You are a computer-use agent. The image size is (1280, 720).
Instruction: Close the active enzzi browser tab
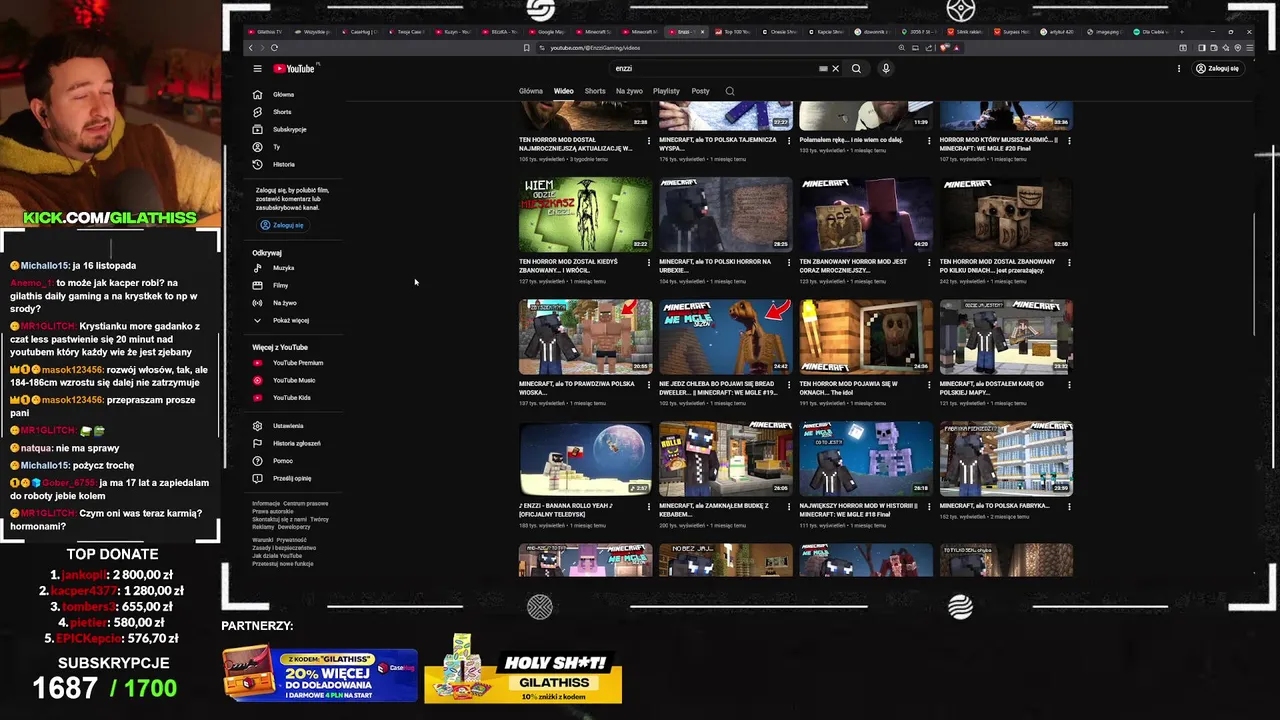[702, 32]
